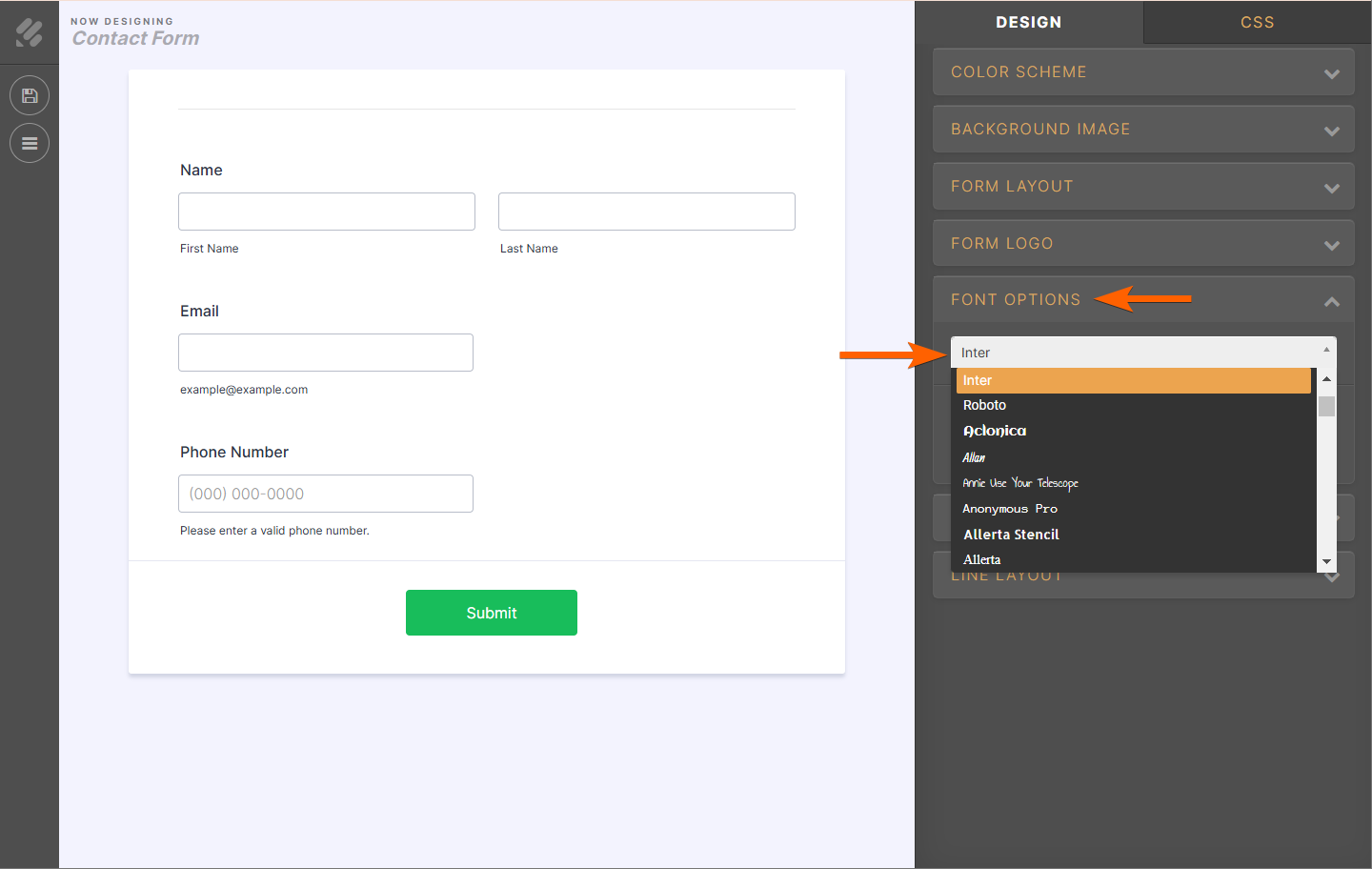Click the Jotform designer logo
This screenshot has height=869, width=1372.
click(x=30, y=30)
